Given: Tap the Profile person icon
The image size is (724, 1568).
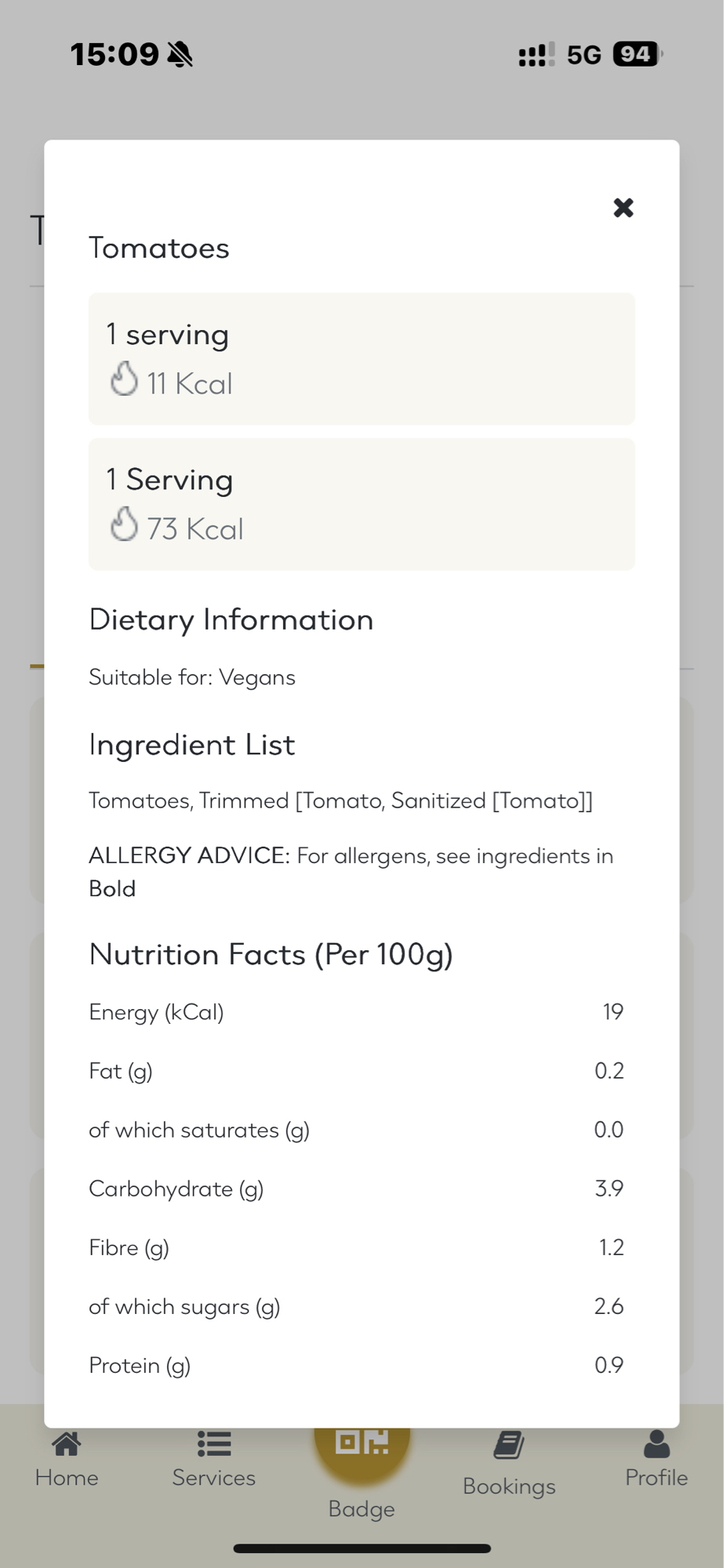Looking at the screenshot, I should pos(657,1444).
